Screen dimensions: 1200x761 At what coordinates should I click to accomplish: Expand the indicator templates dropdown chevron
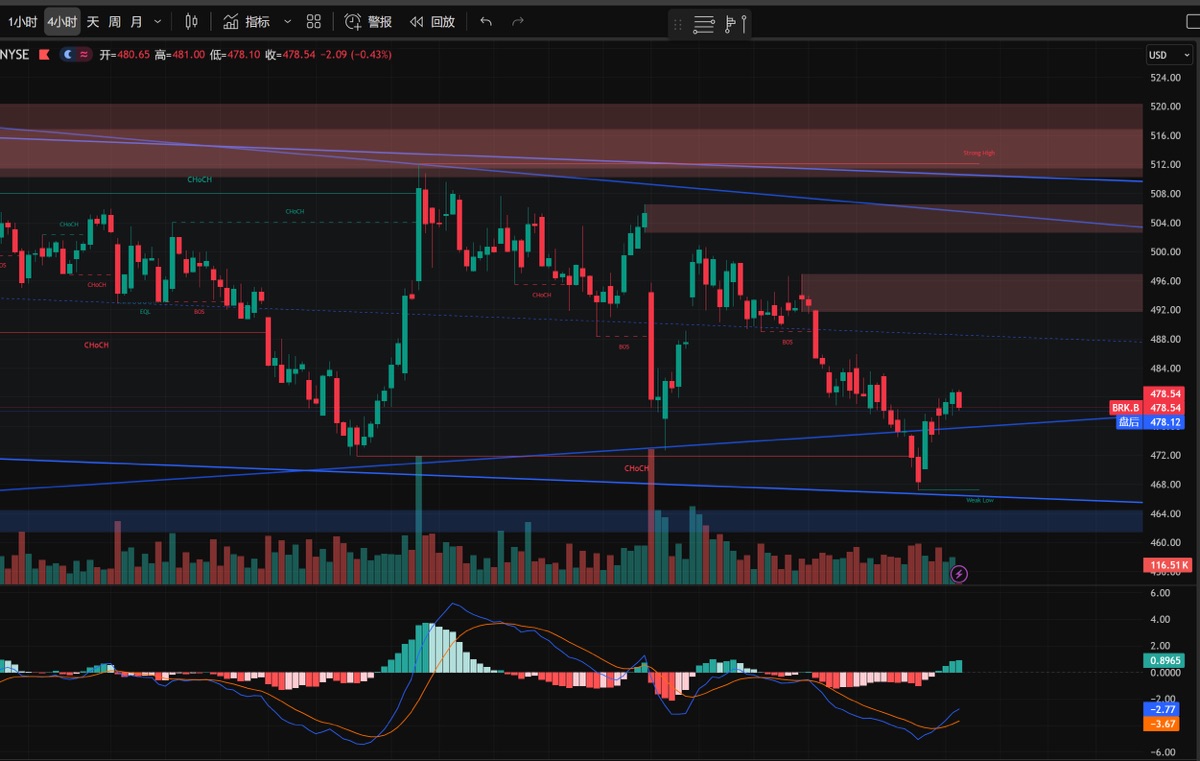coord(288,21)
